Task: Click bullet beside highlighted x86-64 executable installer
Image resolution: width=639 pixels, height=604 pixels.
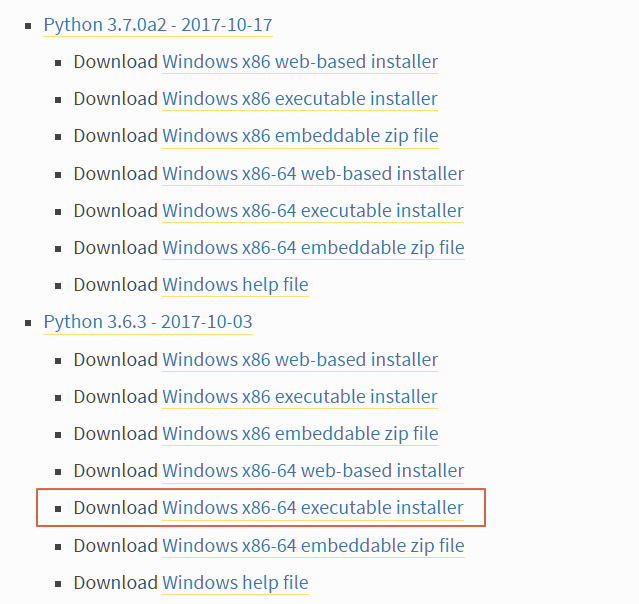Action: click(58, 509)
